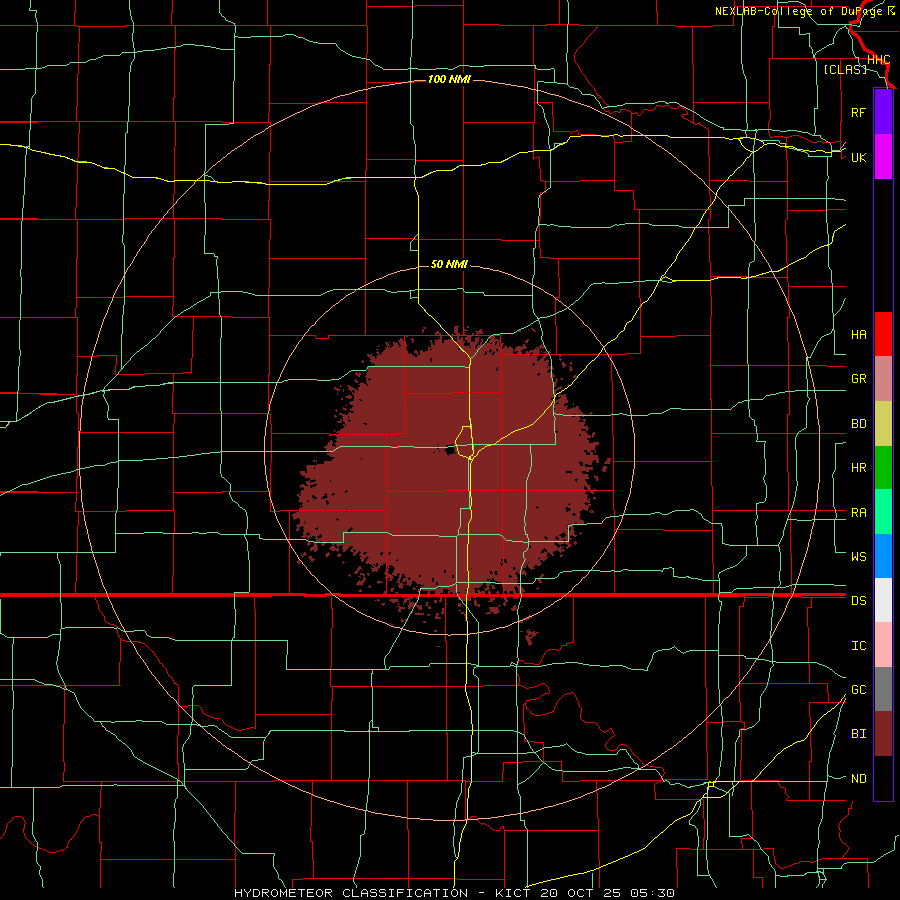
Task: Click the 20 OCT 25 date in caption
Action: 581,893
